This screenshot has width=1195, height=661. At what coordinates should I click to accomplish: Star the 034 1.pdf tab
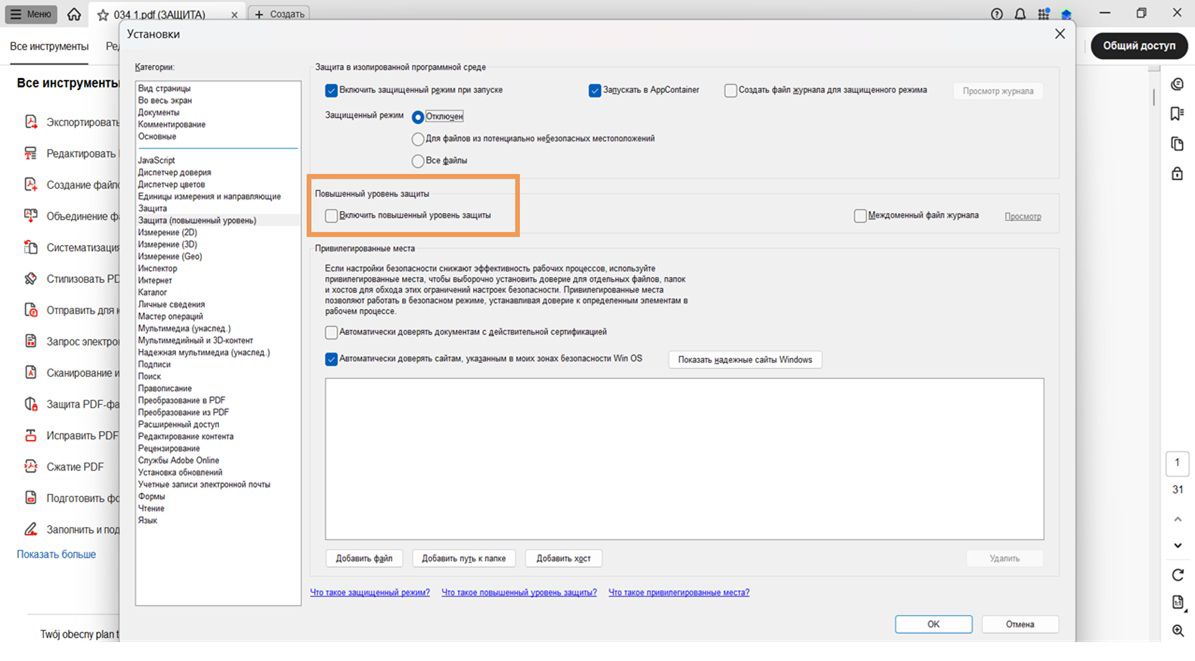[103, 14]
